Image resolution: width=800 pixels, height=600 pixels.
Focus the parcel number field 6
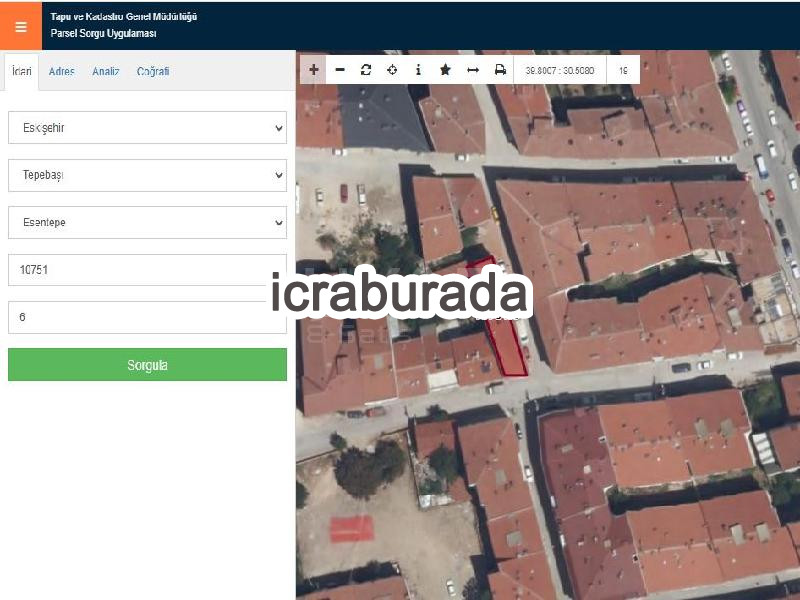coord(147,317)
